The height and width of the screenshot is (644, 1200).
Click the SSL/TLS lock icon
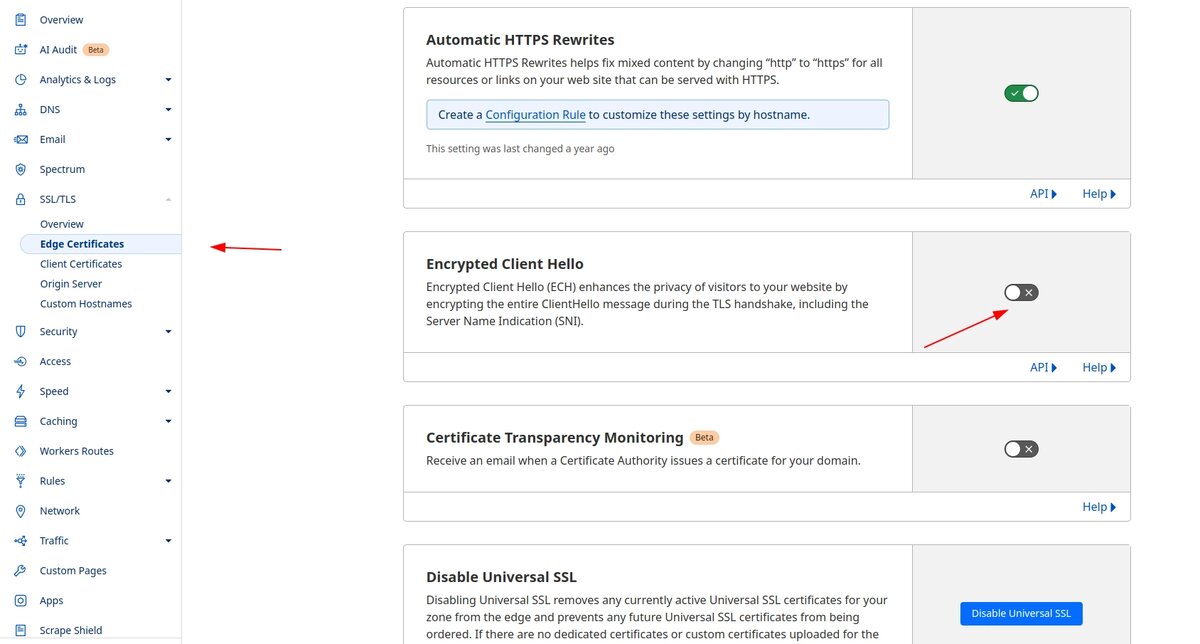pyautogui.click(x=20, y=200)
